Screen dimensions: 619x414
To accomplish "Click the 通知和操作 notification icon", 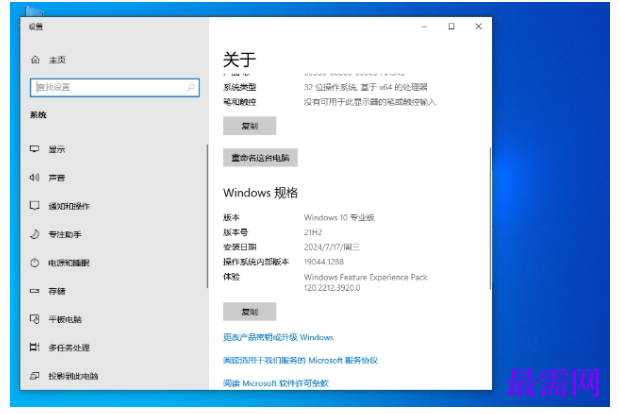I will (x=35, y=206).
